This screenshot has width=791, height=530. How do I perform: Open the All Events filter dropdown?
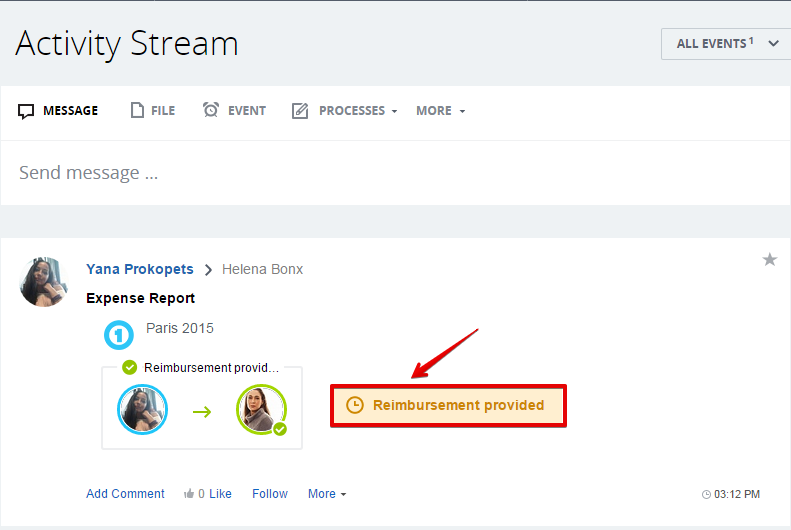726,44
